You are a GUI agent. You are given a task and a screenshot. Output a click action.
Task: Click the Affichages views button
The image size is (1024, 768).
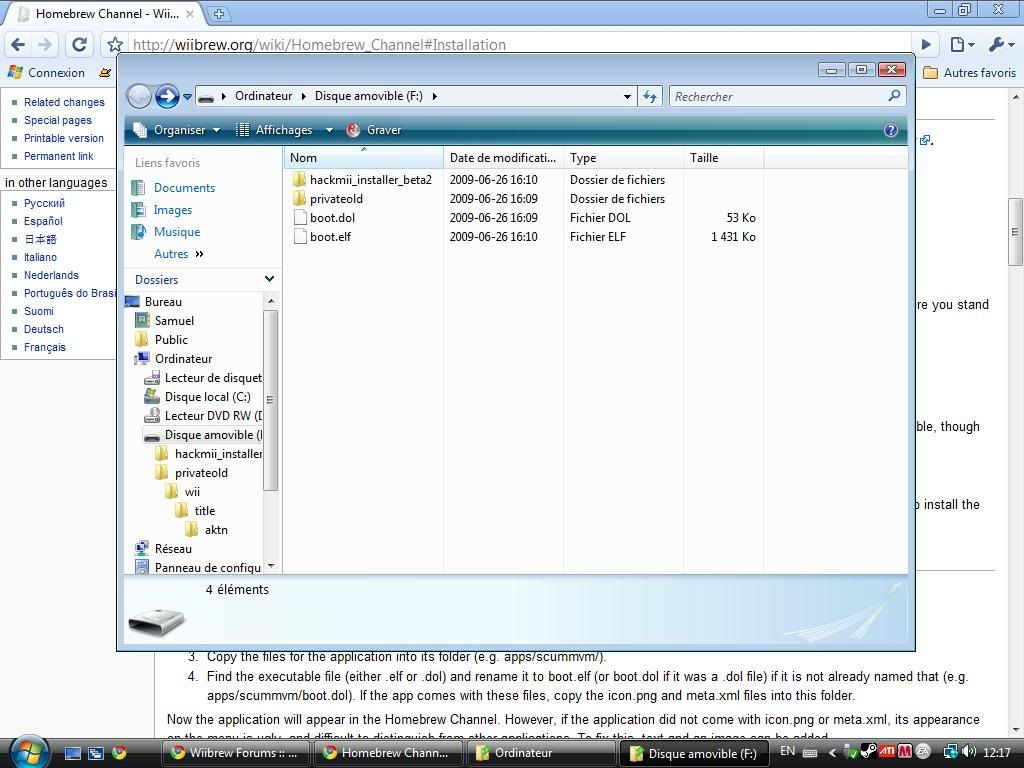[275, 130]
